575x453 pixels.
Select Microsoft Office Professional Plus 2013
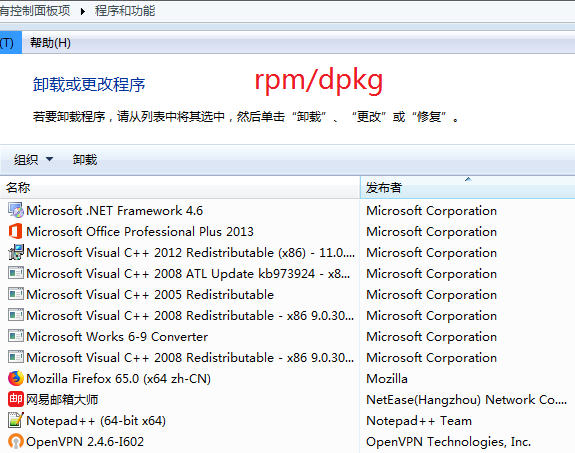140,231
